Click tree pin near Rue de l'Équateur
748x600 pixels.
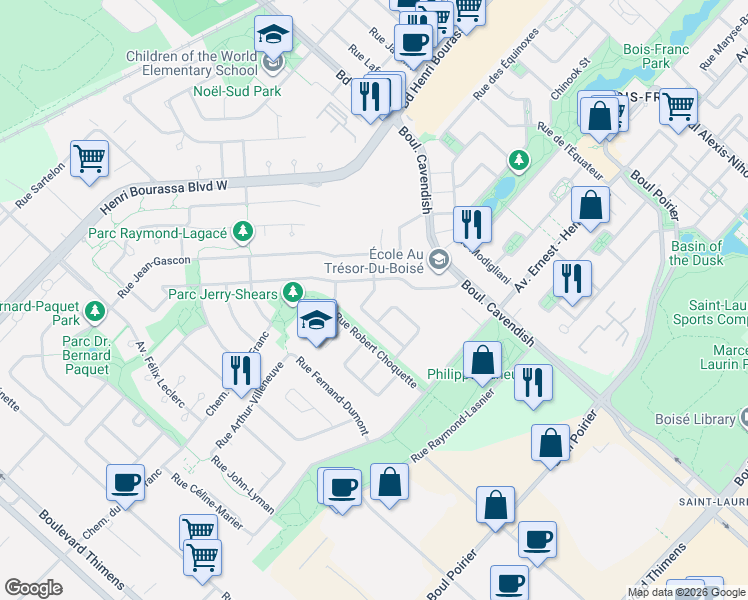point(519,160)
